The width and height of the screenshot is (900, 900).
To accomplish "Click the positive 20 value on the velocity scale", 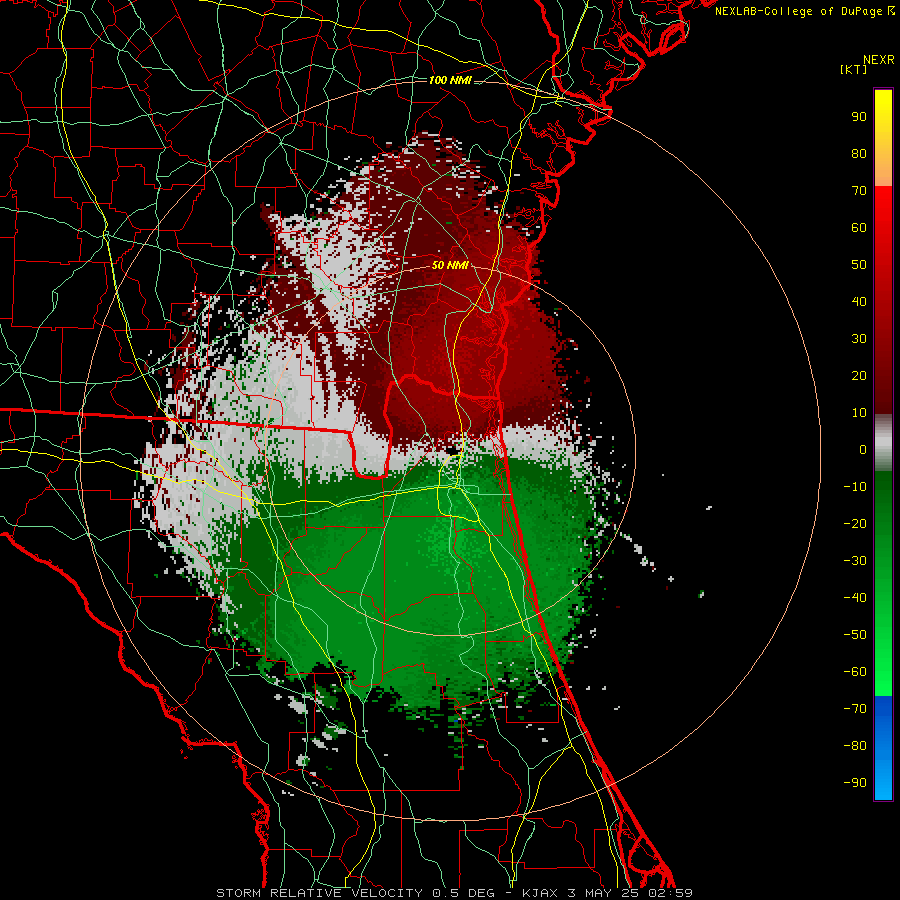I will pos(859,376).
